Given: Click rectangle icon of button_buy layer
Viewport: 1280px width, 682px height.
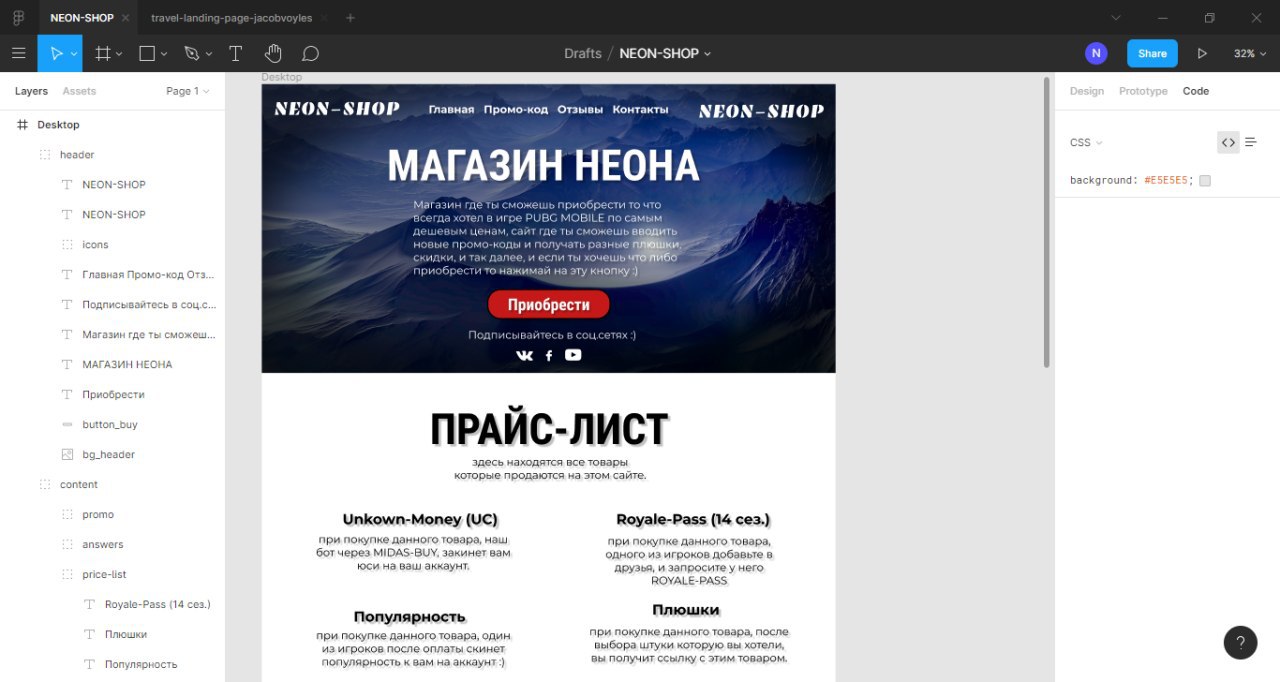Looking at the screenshot, I should [67, 424].
